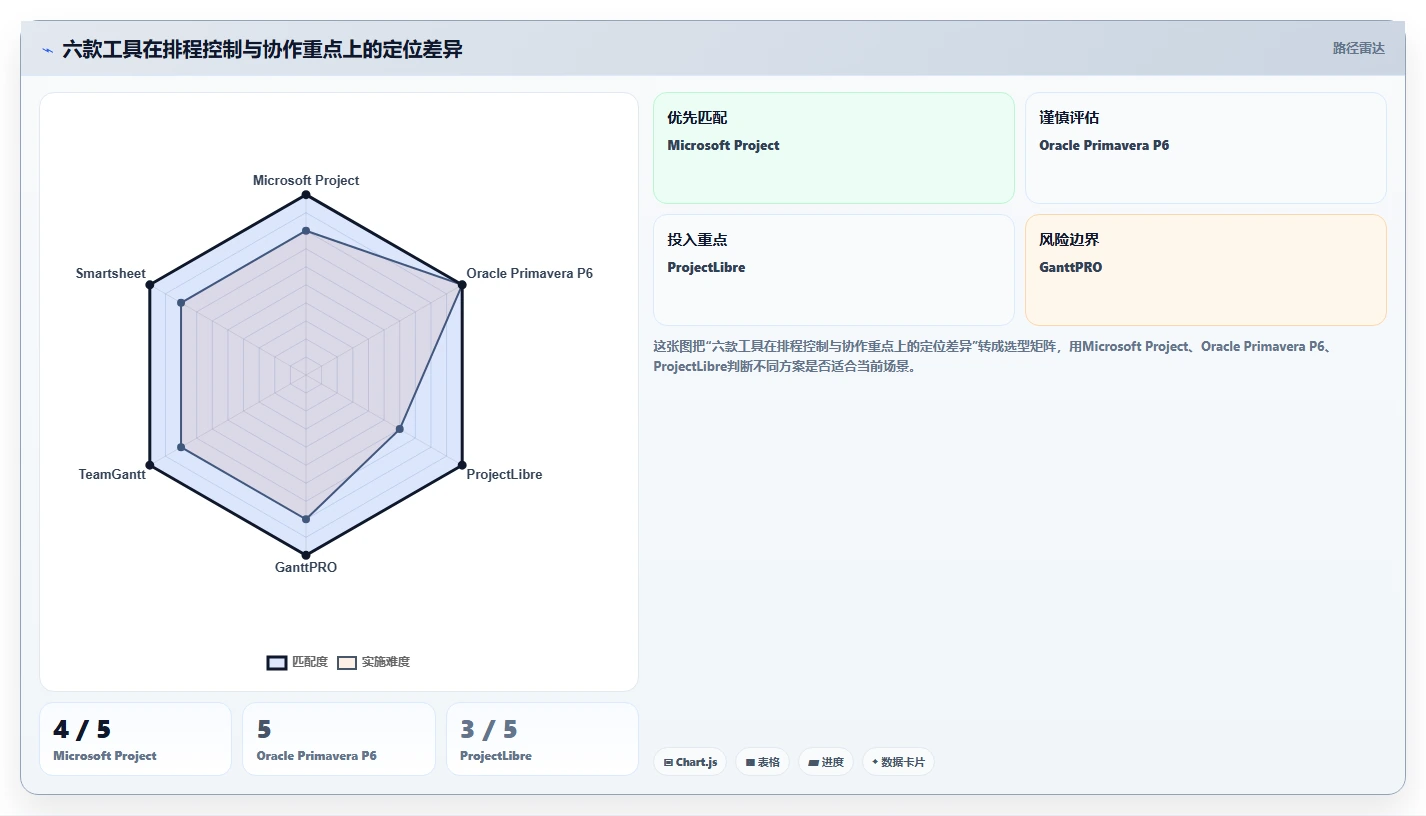Click the Oracle Primavera P6 radar axis label
Viewport: 1426px width, 816px height.
click(529, 273)
